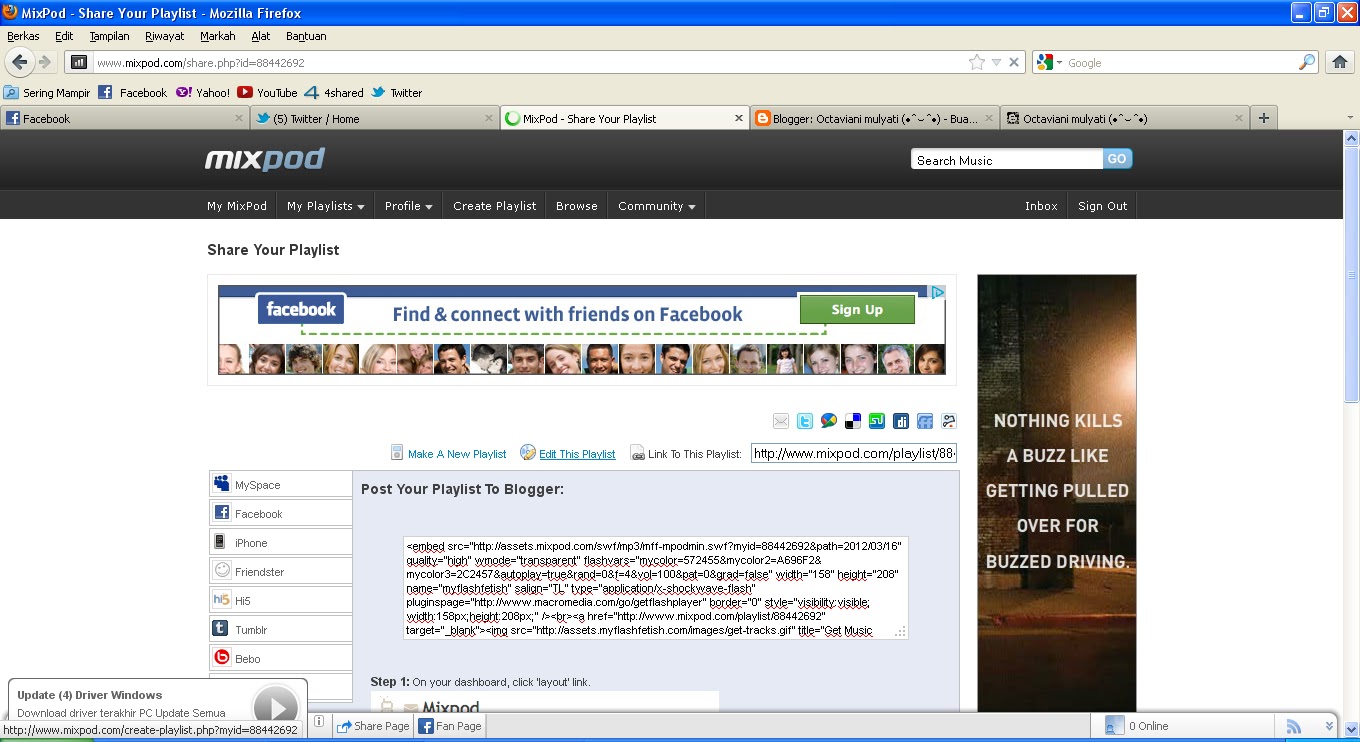Select Friendster in the share list
Screen dimensions: 1360x742
click(x=281, y=571)
